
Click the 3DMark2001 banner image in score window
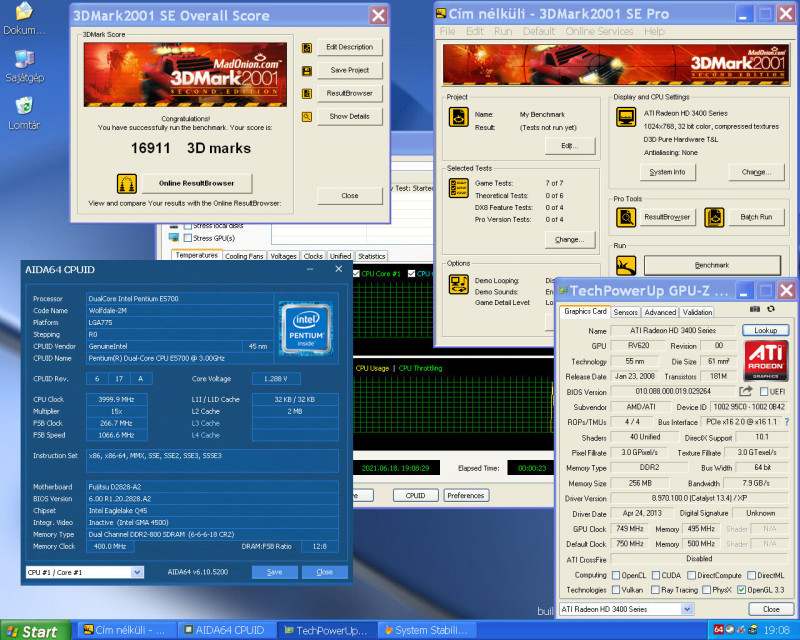click(x=185, y=75)
